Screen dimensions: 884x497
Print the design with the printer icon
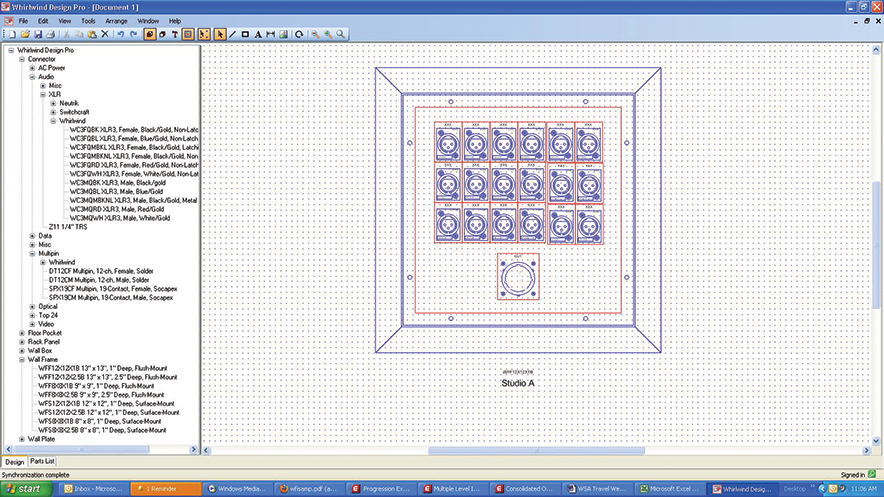(51, 34)
